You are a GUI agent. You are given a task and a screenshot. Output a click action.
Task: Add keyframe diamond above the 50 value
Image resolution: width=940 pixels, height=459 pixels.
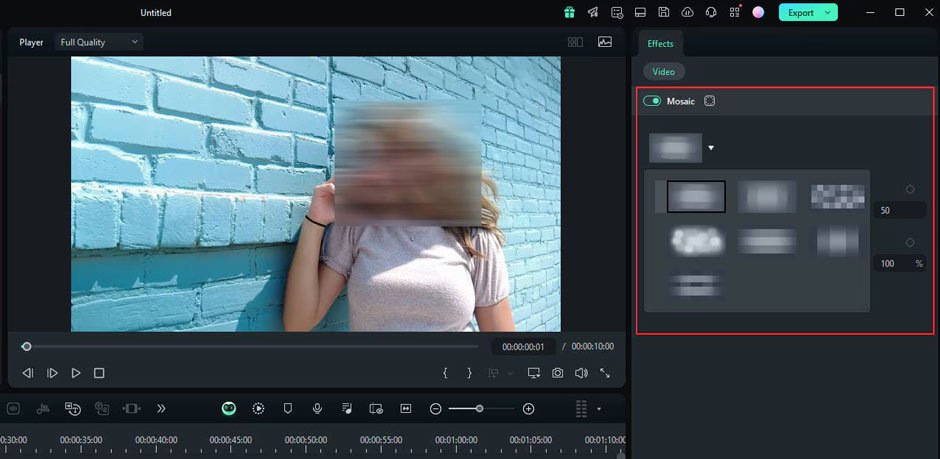(910, 189)
